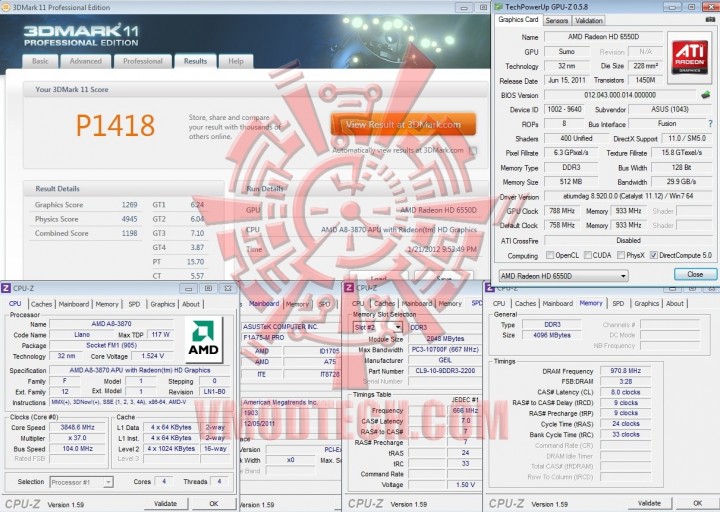Image resolution: width=720 pixels, height=512 pixels.
Task: Click the 3DMark 11 title bar icon
Action: point(6,7)
